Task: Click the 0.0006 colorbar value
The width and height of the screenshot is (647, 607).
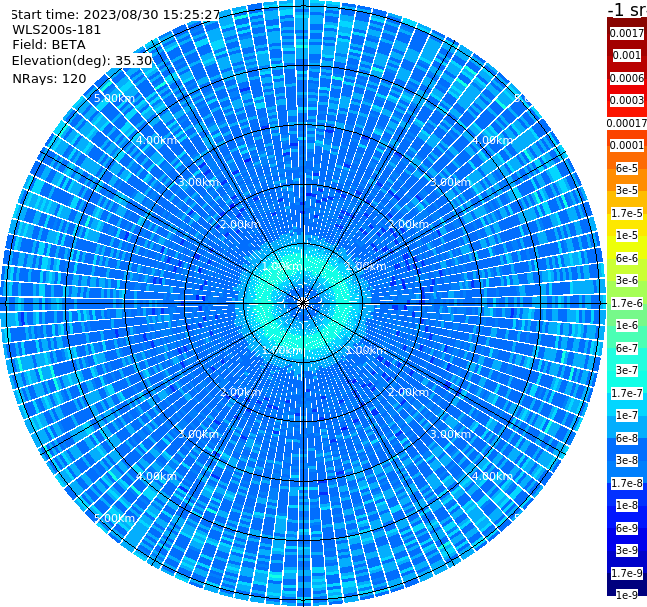Action: [627, 78]
